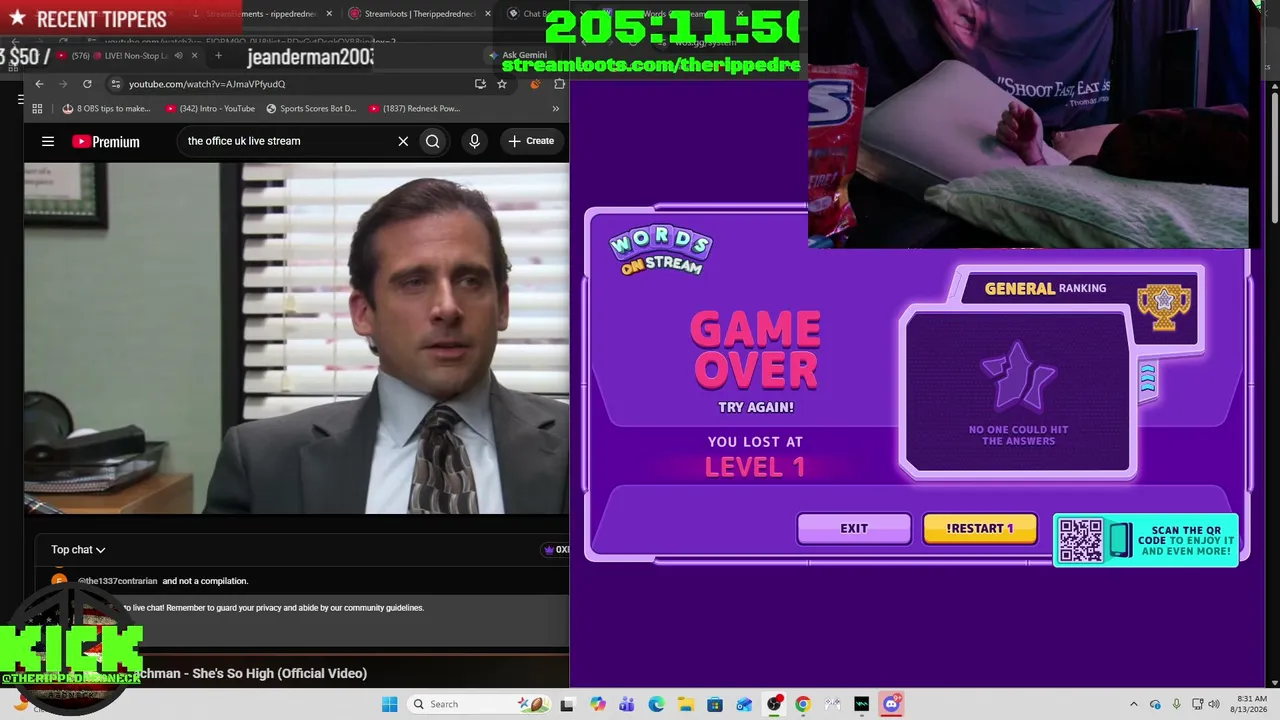This screenshot has height=720, width=1280.
Task: Open the YouTube Create button
Action: click(x=531, y=141)
